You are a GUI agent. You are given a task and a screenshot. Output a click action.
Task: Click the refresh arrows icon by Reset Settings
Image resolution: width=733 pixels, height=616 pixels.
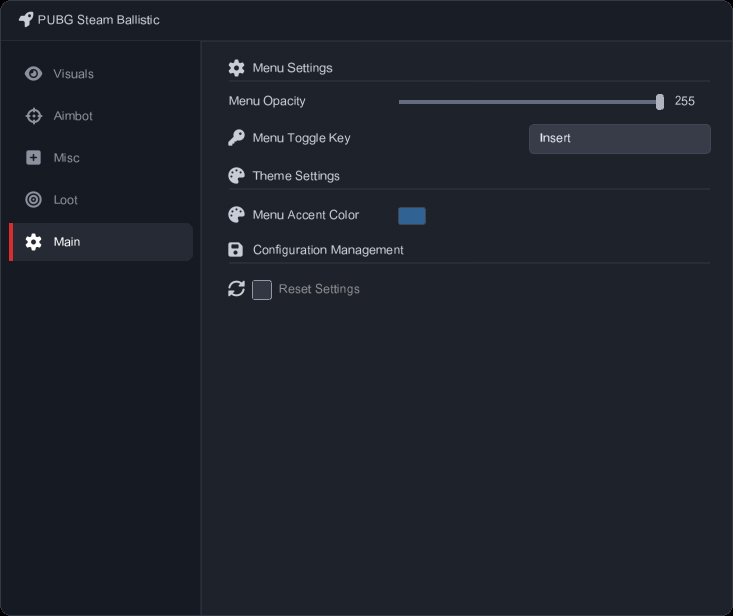coord(236,289)
